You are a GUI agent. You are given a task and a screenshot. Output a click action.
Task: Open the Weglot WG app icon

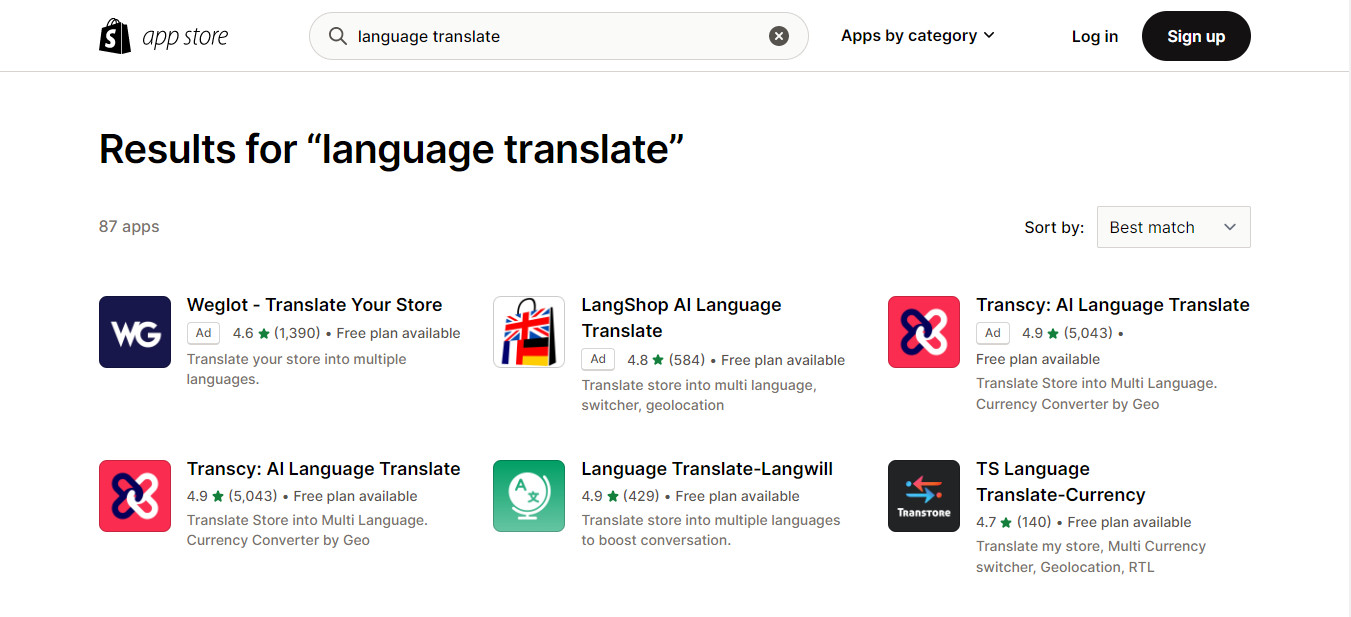point(135,332)
